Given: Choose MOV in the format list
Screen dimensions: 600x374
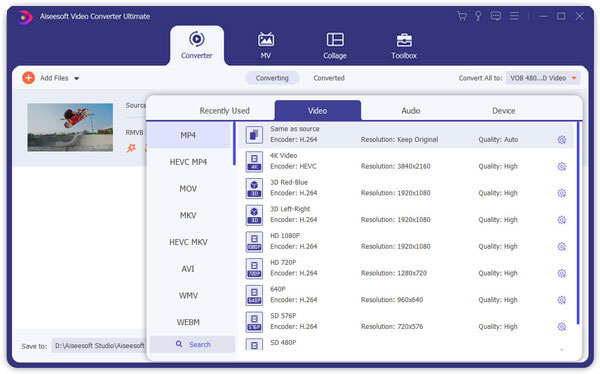Looking at the screenshot, I should click(x=189, y=189).
